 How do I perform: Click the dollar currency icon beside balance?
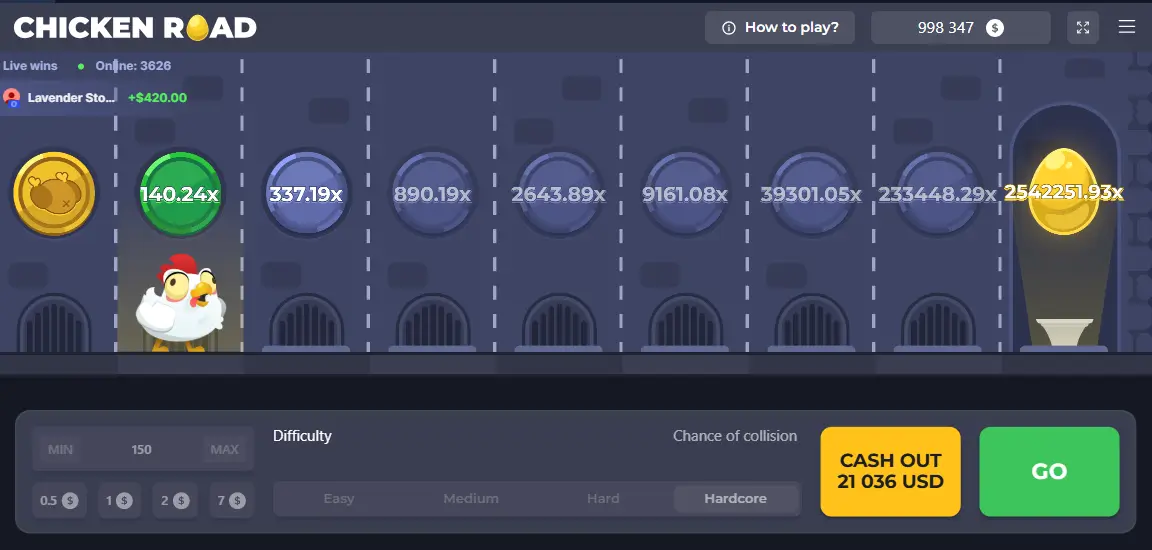[x=995, y=28]
